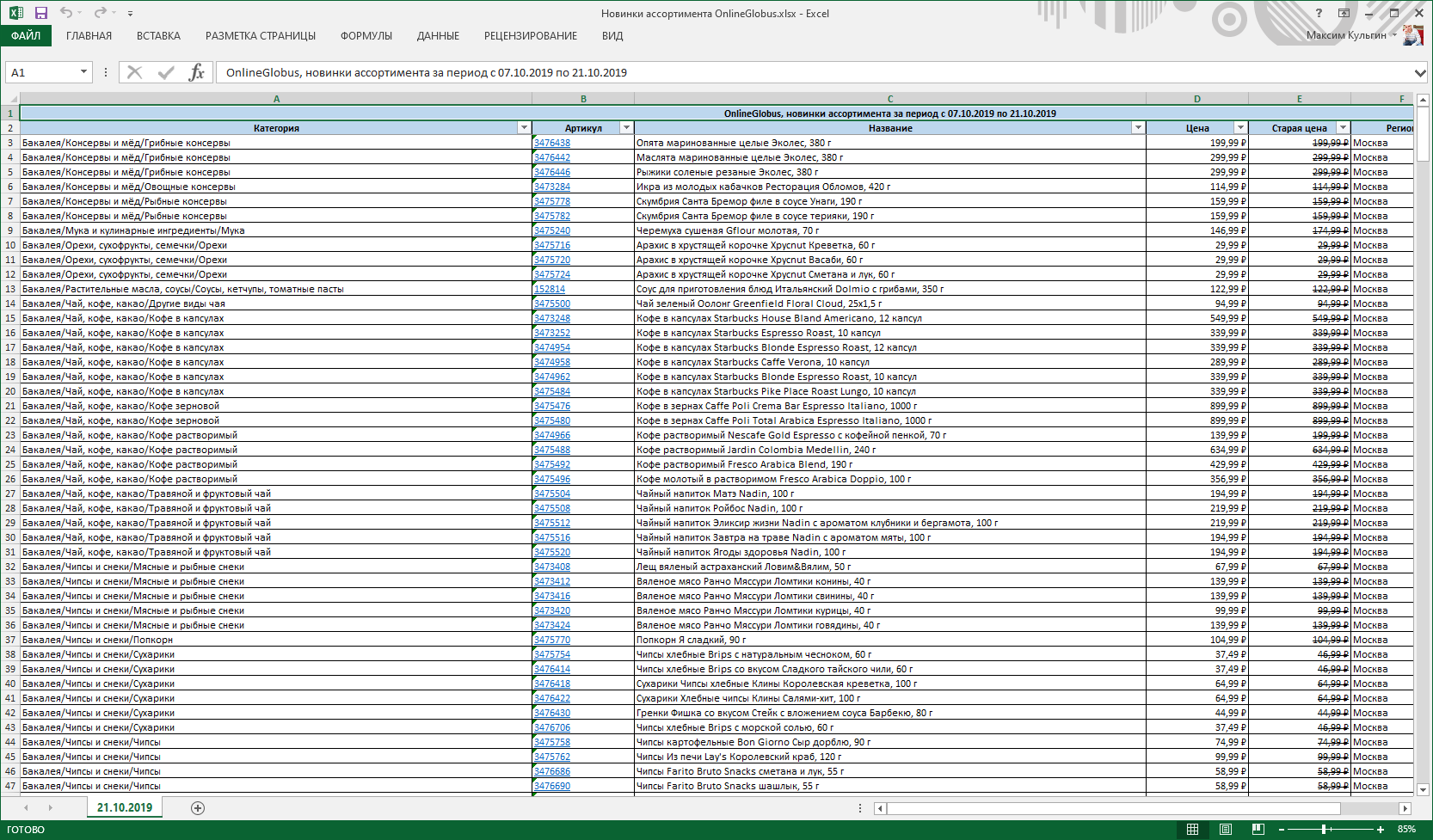Viewport: 1433px width, 840px height.
Task: Click vertical scrollbar up arrow
Action: [x=1423, y=100]
